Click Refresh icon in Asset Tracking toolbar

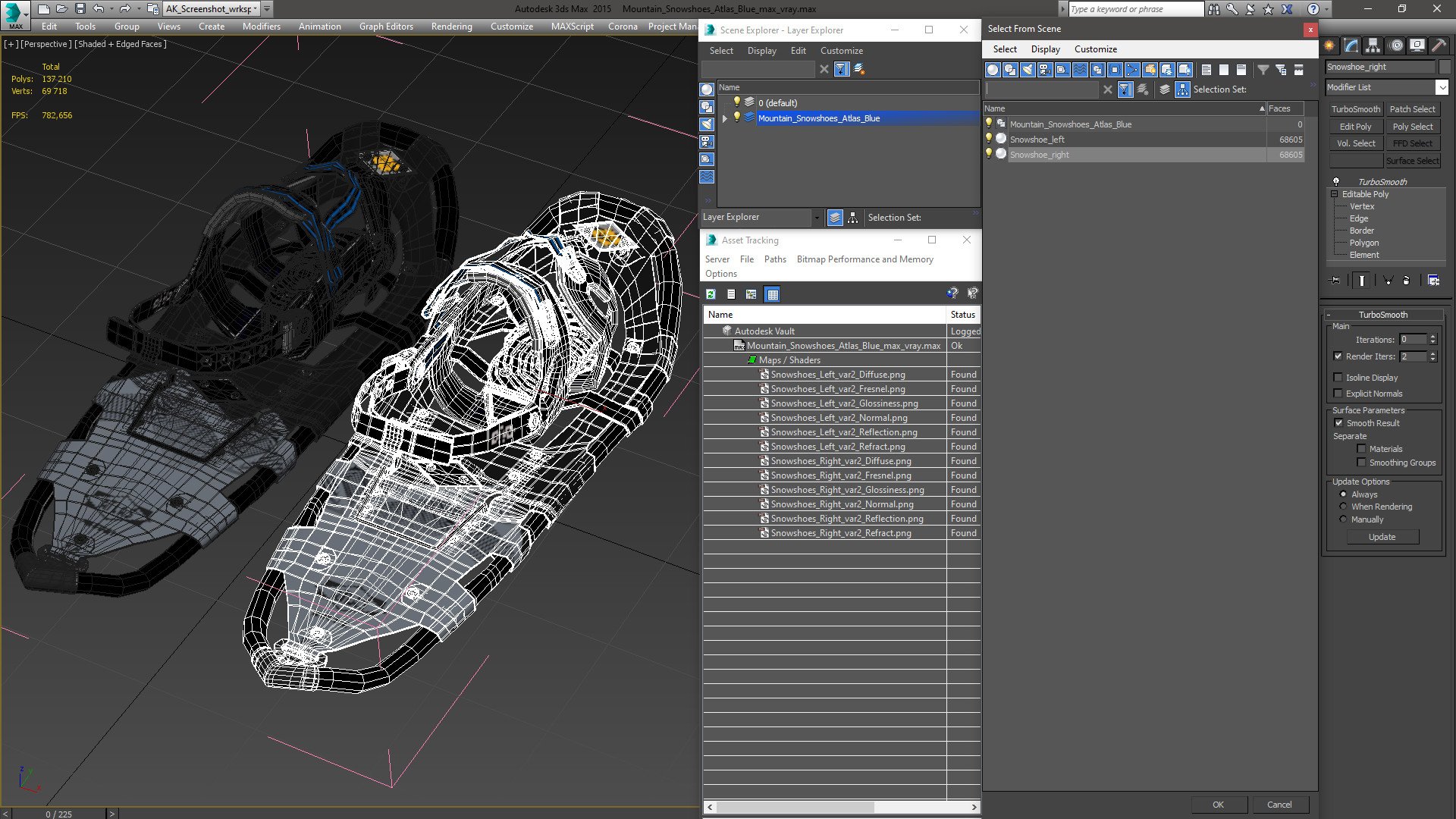711,294
